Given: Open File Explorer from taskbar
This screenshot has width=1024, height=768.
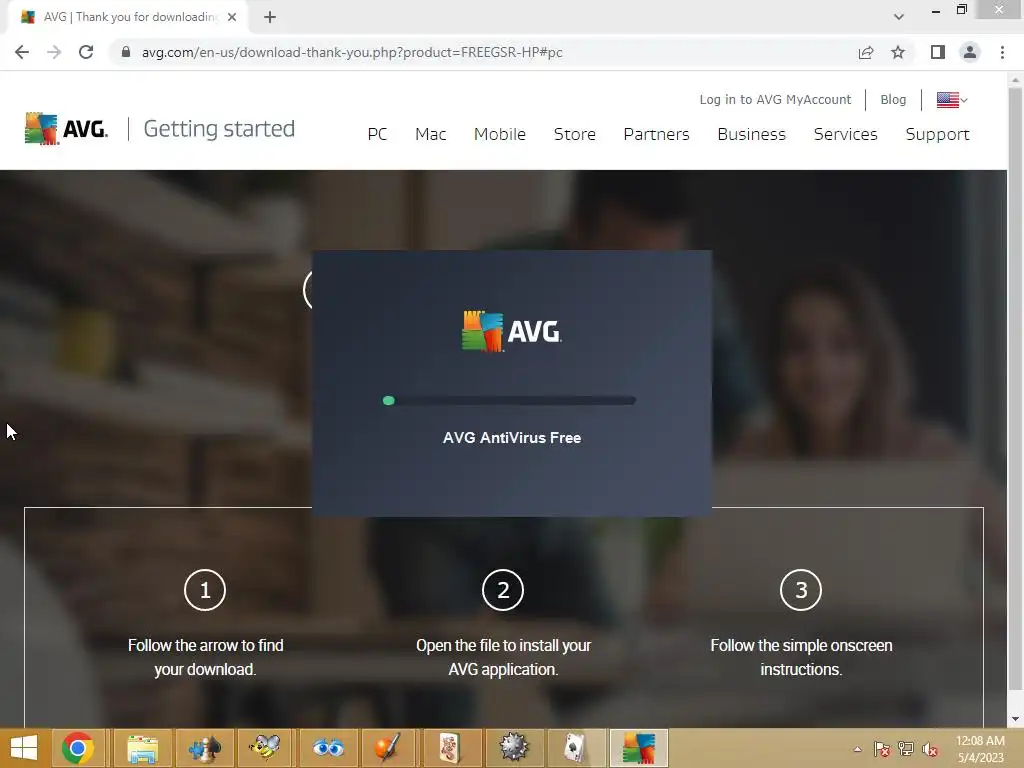Looking at the screenshot, I should 142,748.
